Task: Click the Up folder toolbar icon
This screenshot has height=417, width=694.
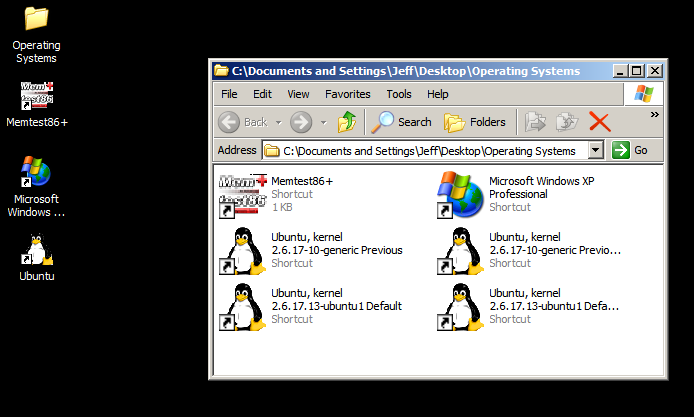Action: click(x=347, y=122)
